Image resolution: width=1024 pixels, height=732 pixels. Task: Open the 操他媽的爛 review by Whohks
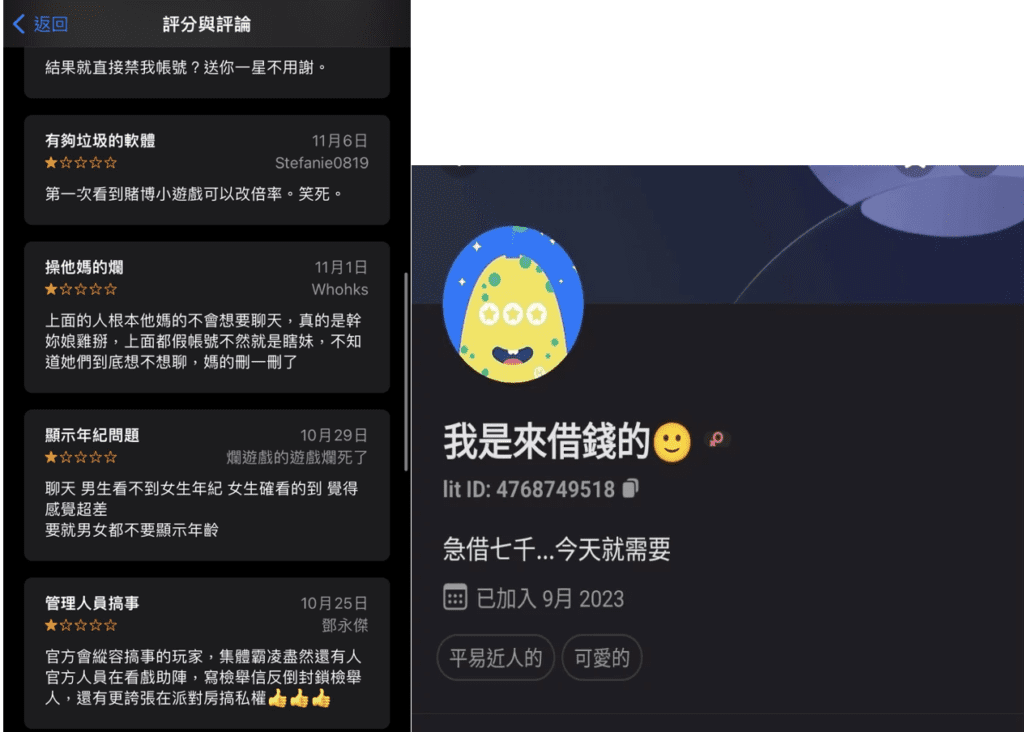tap(207, 317)
